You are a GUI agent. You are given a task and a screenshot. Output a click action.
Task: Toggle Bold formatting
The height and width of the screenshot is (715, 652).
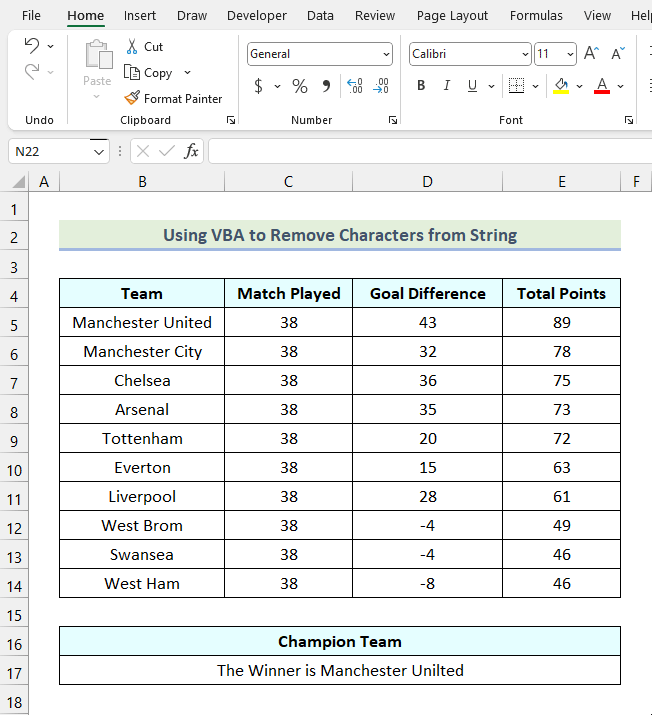[421, 85]
